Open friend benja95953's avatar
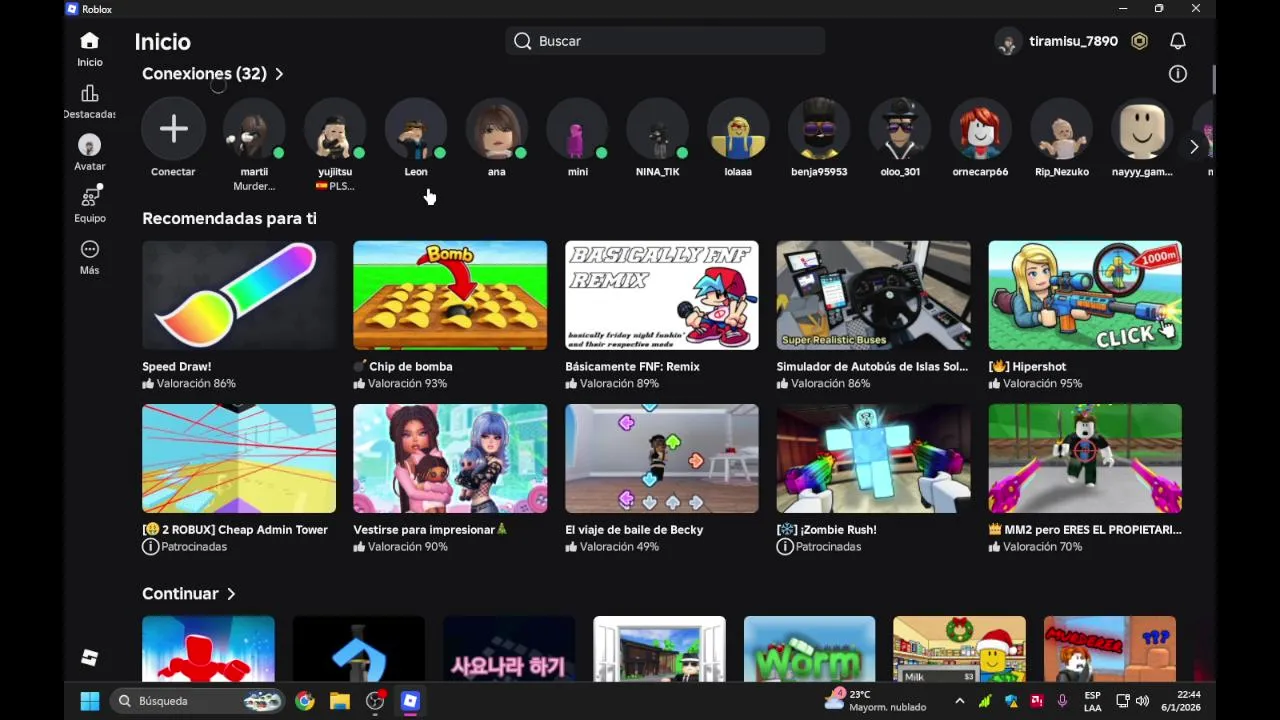 coord(819,129)
